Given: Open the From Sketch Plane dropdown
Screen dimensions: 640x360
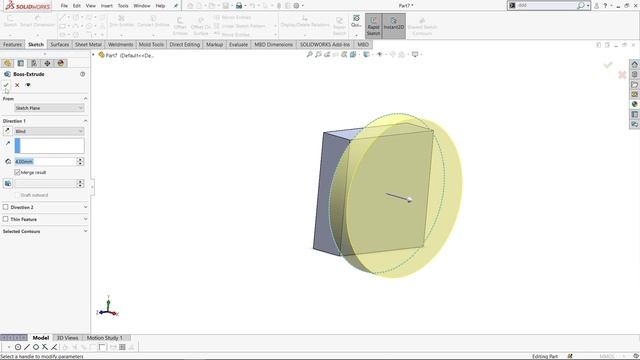Looking at the screenshot, I should [49, 108].
